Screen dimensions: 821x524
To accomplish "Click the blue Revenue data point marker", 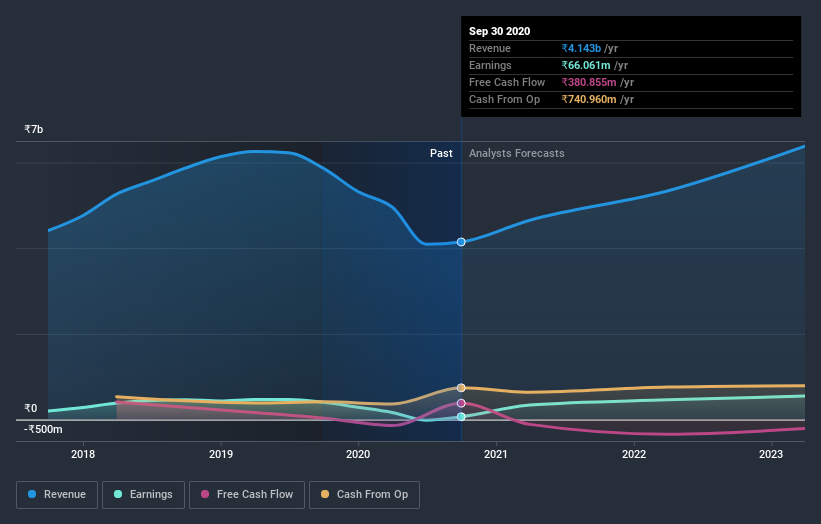I will click(461, 242).
